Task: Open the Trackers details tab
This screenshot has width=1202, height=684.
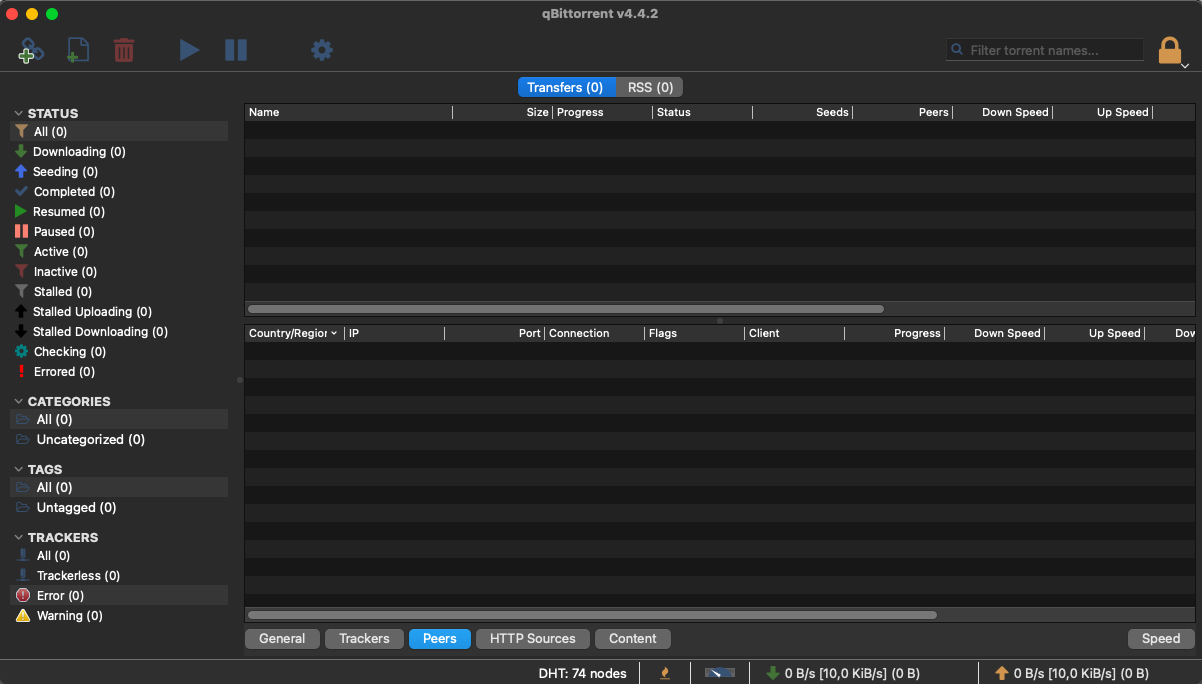Action: (364, 638)
